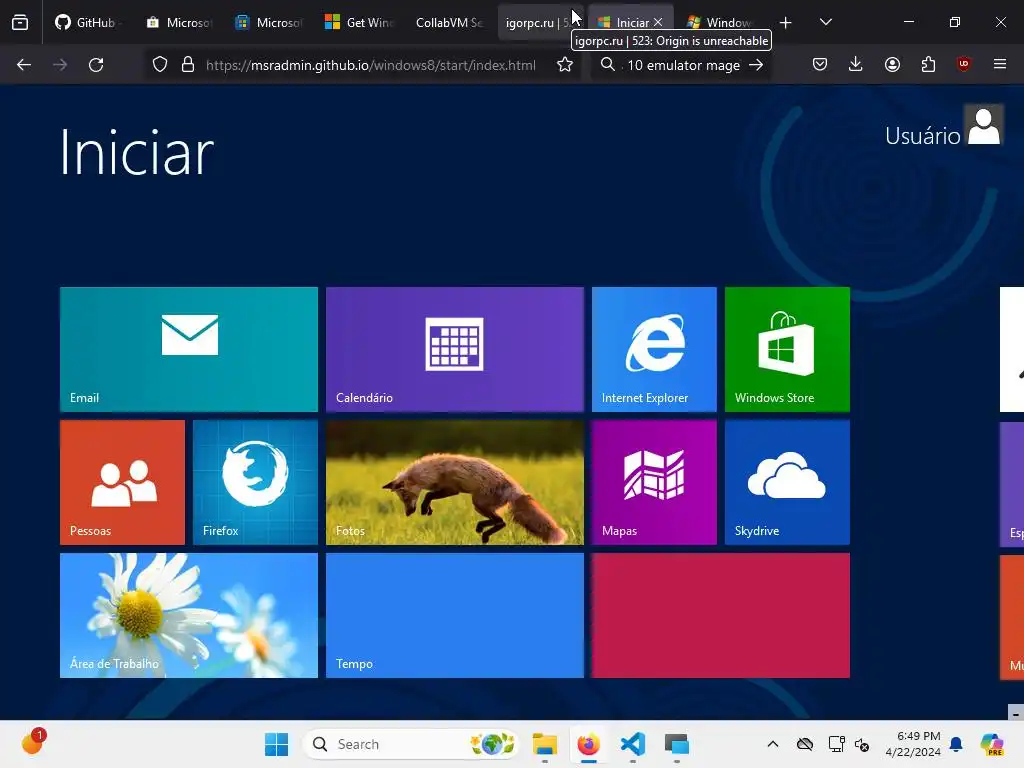The height and width of the screenshot is (768, 1024).
Task: Open Copilot preview from taskbar
Action: click(x=991, y=744)
